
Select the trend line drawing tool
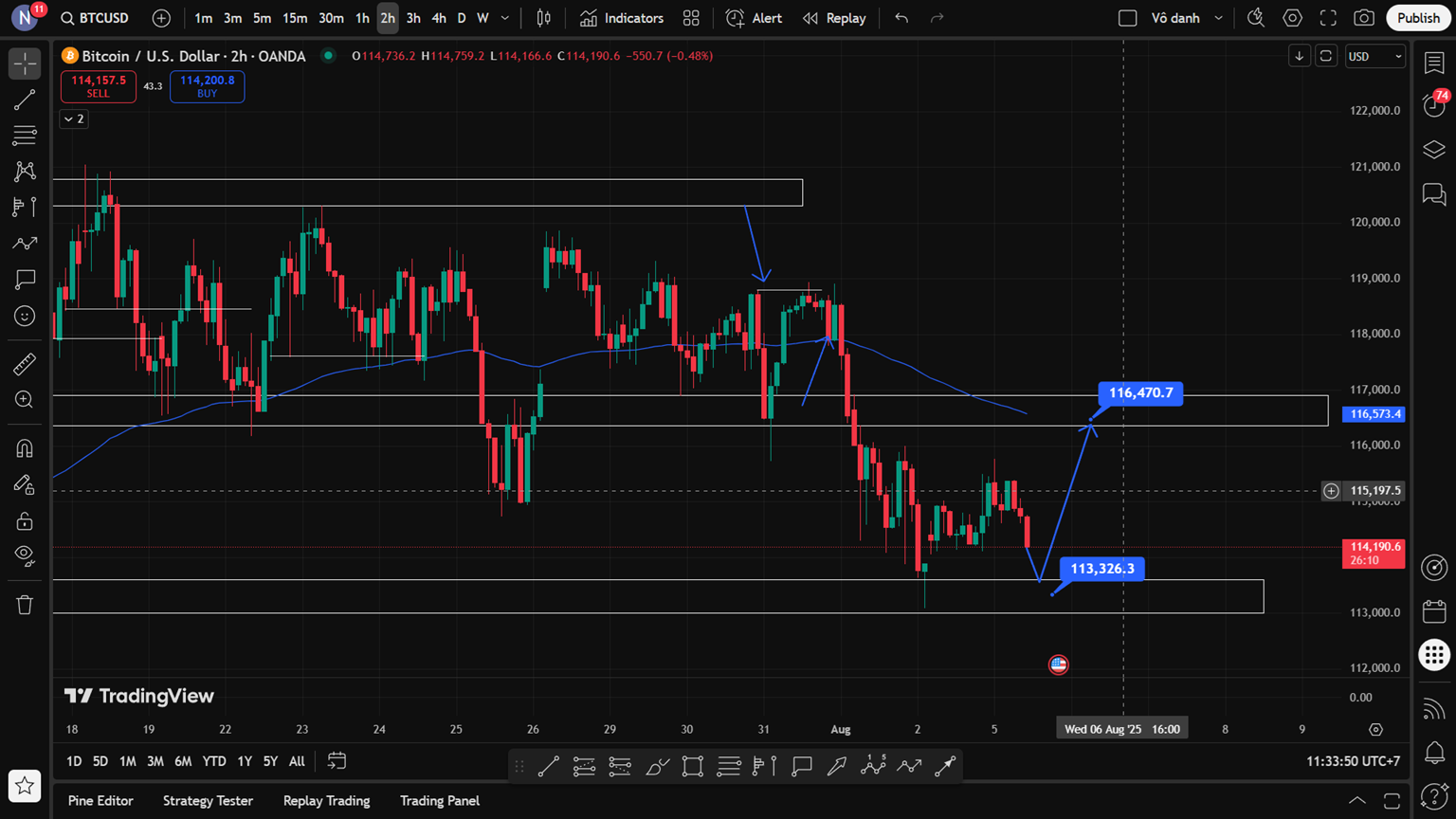[25, 100]
